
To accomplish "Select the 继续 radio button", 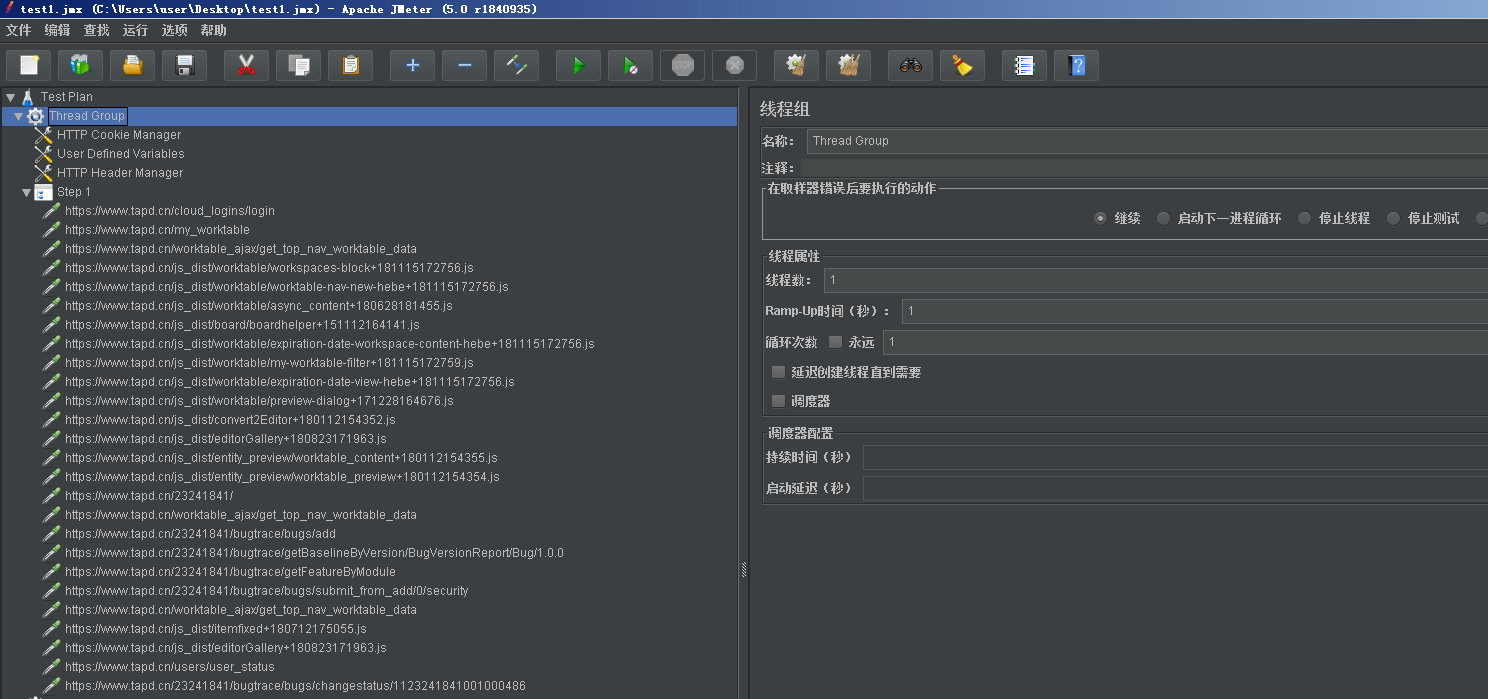I will coord(1100,218).
